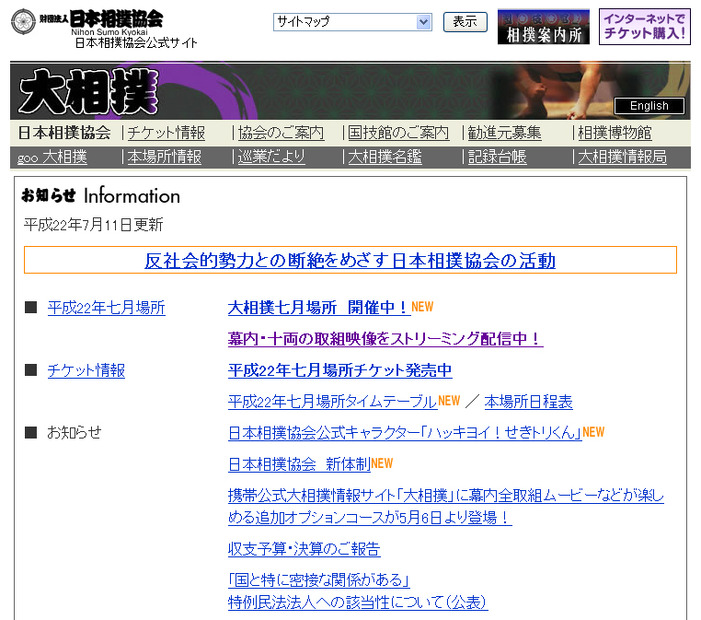
Task: Open the 相撲案内所 banner
Action: coord(544,27)
